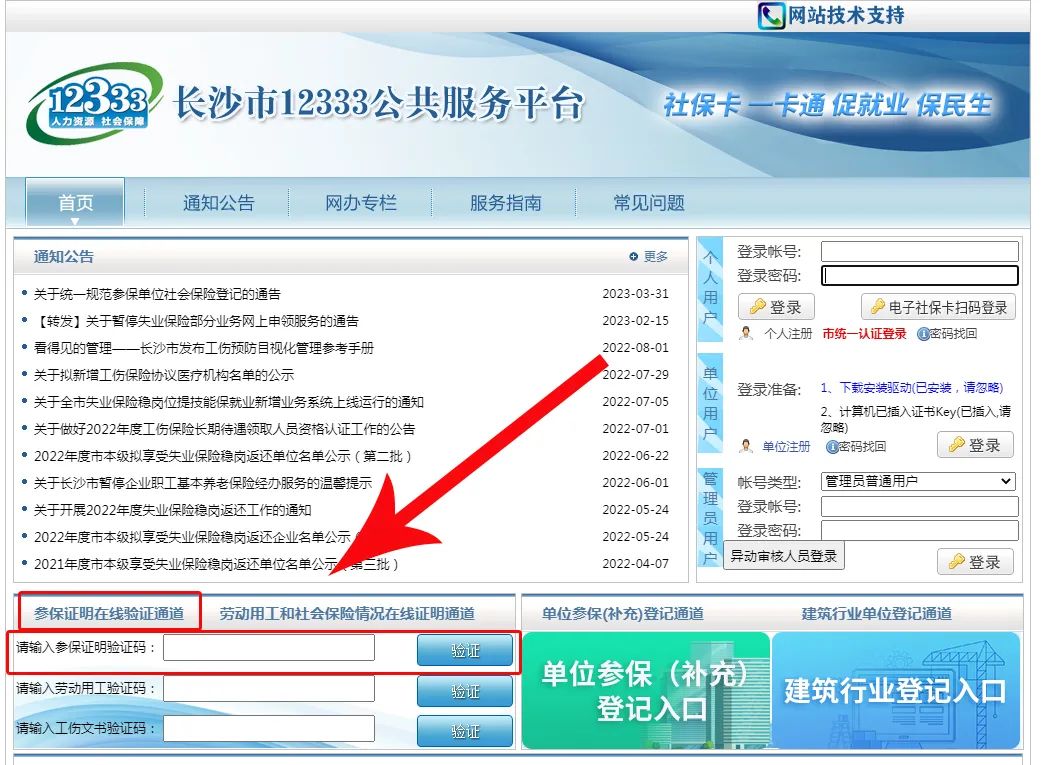Viewport: 1045px width, 765px height.
Task: Click the info icon beside unit 密码找回
Action: pos(832,446)
